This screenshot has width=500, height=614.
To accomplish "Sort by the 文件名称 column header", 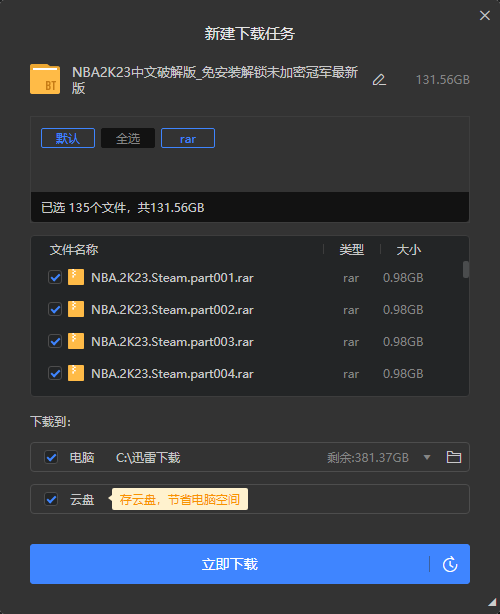I will [x=74, y=249].
